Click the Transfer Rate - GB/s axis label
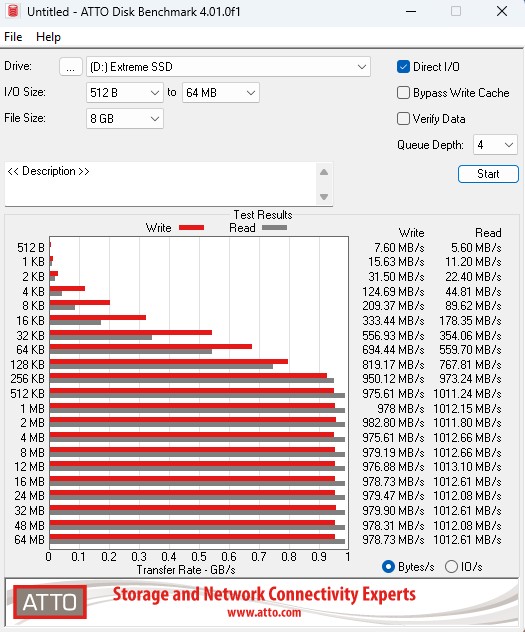This screenshot has height=632, width=525. click(x=186, y=570)
